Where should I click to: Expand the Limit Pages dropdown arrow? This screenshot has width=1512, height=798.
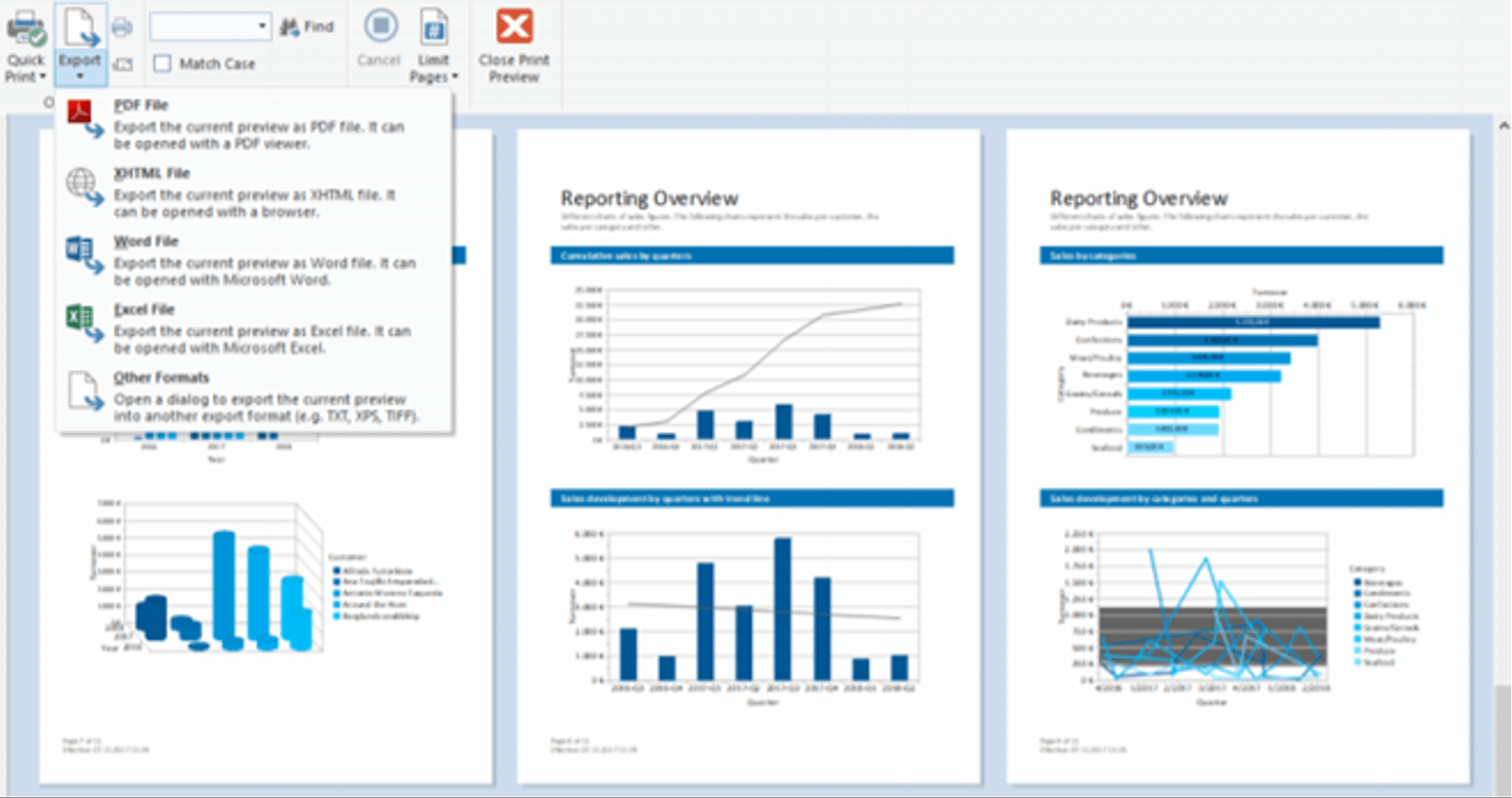[x=455, y=77]
